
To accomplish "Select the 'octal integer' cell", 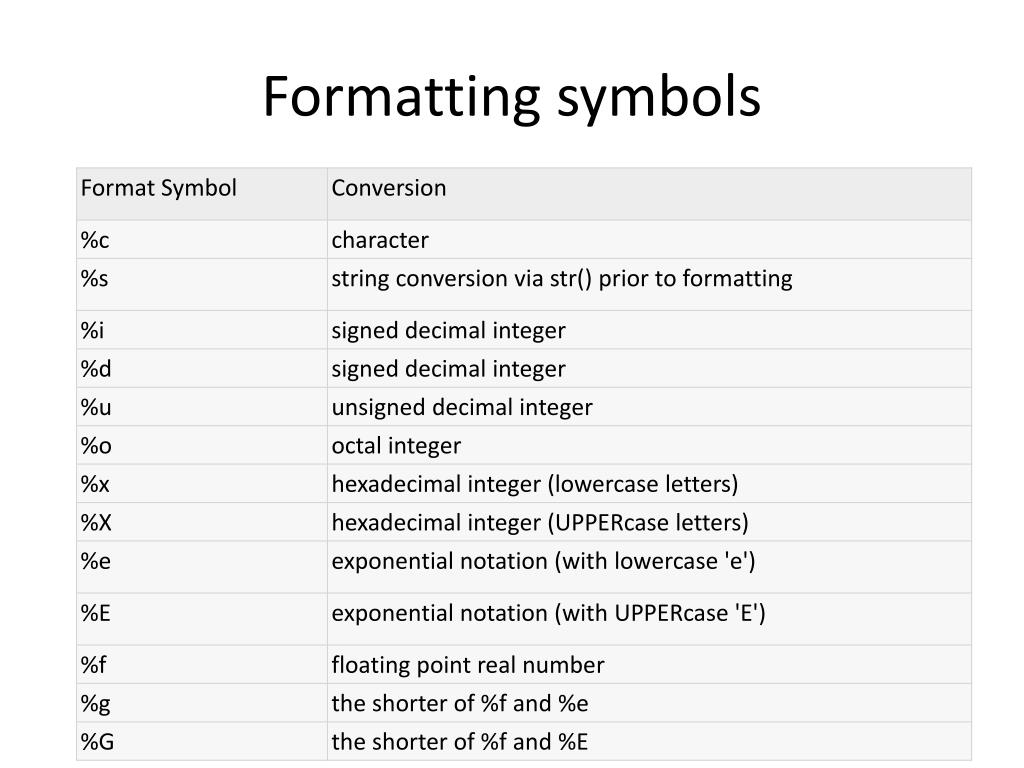I will 649,445.
